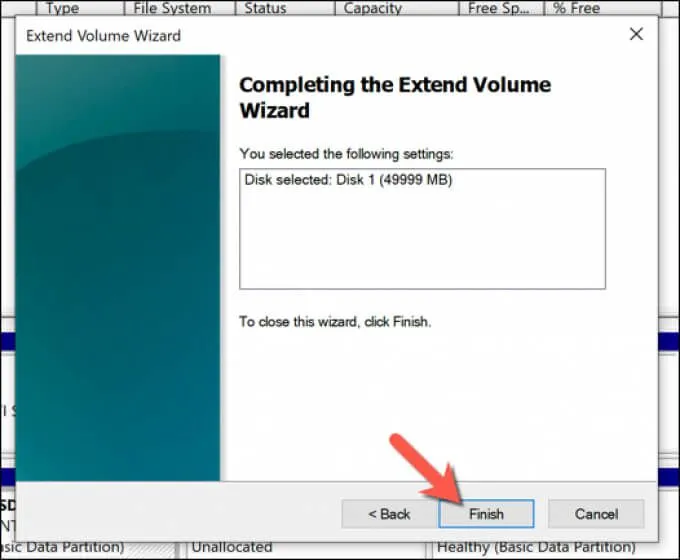This screenshot has height=560, width=680.
Task: Click the Capacity column header
Action: (379, 8)
